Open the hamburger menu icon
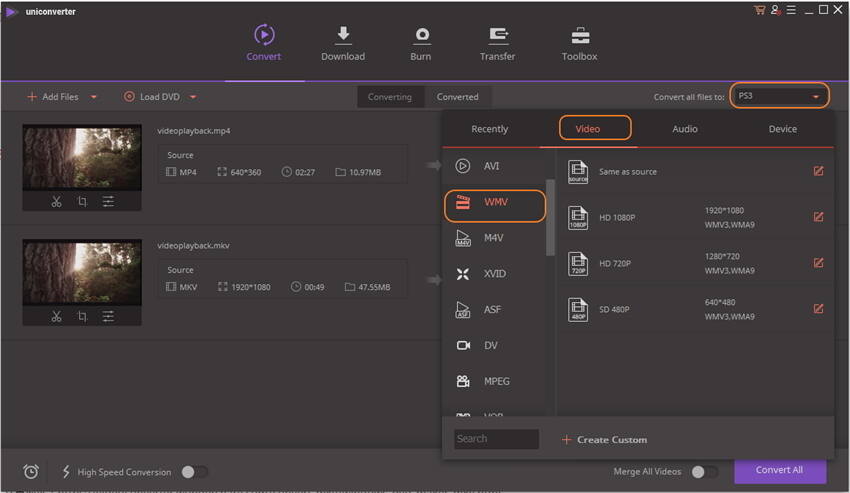Viewport: 850px width, 493px height. click(791, 10)
